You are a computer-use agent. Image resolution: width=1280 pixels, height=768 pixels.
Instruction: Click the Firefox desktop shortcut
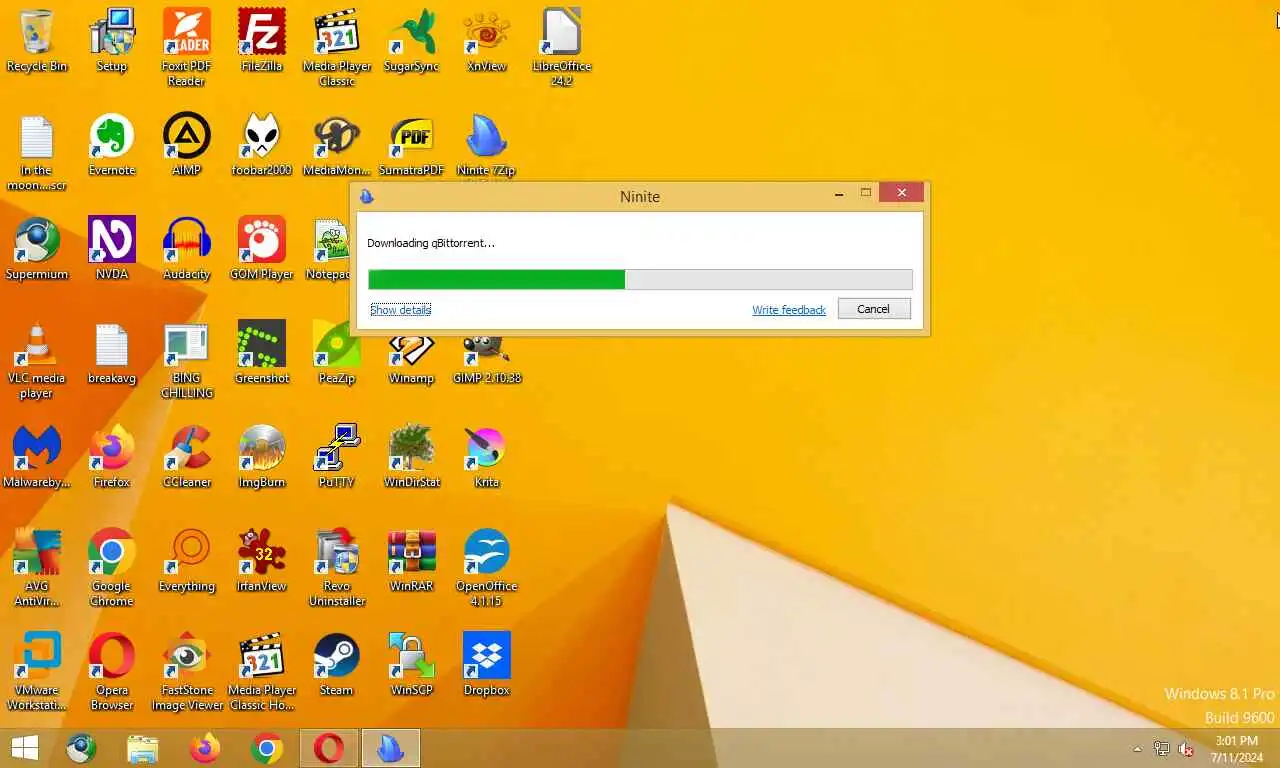click(x=112, y=457)
